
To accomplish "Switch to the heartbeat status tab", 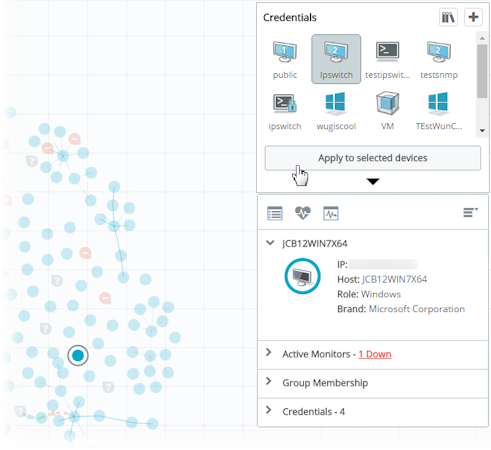I will 303,213.
